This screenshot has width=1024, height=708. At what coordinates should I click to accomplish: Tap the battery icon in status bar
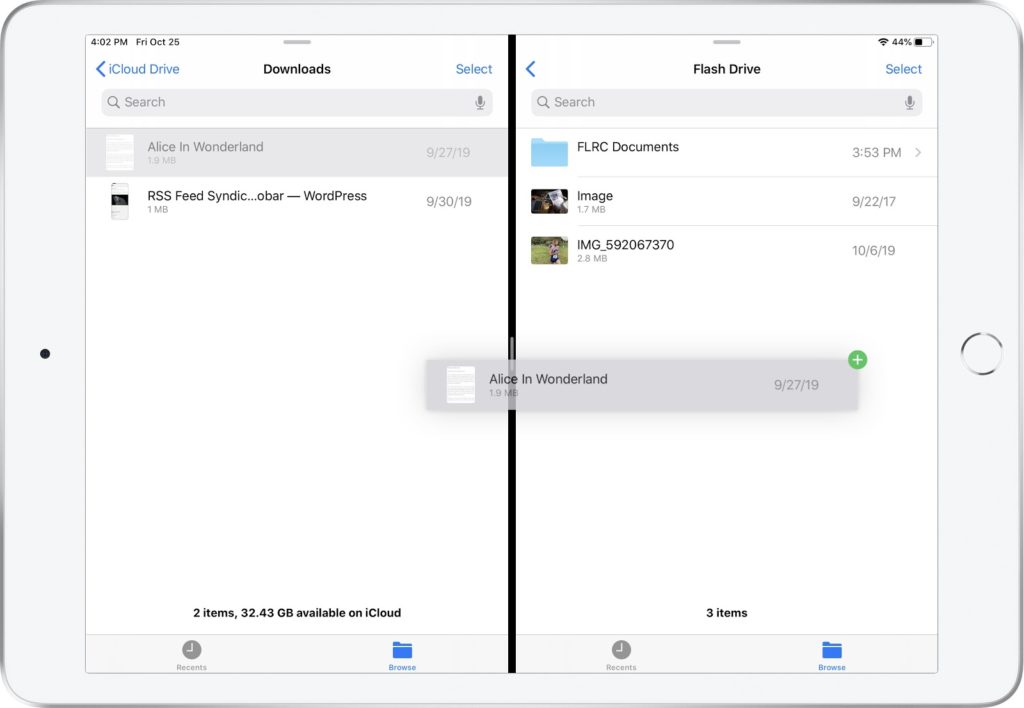[x=923, y=42]
